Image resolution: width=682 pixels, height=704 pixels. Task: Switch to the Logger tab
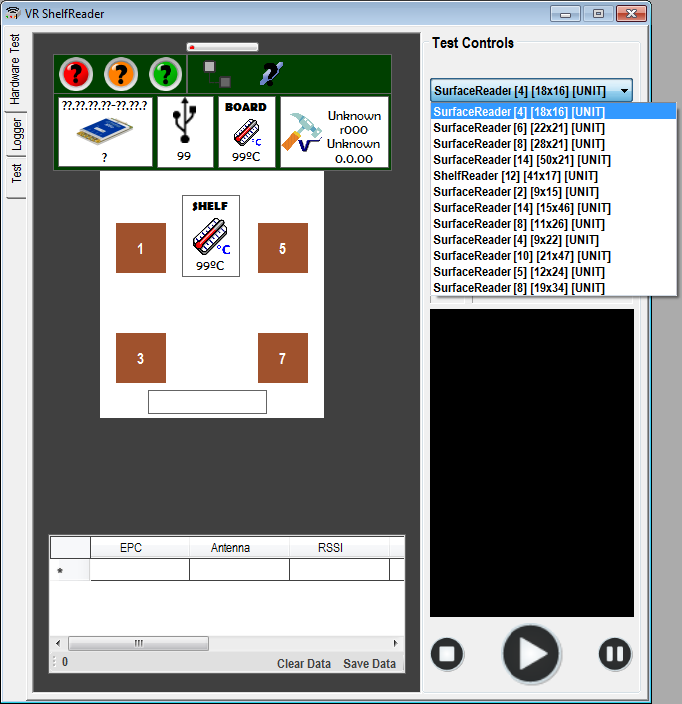click(17, 133)
